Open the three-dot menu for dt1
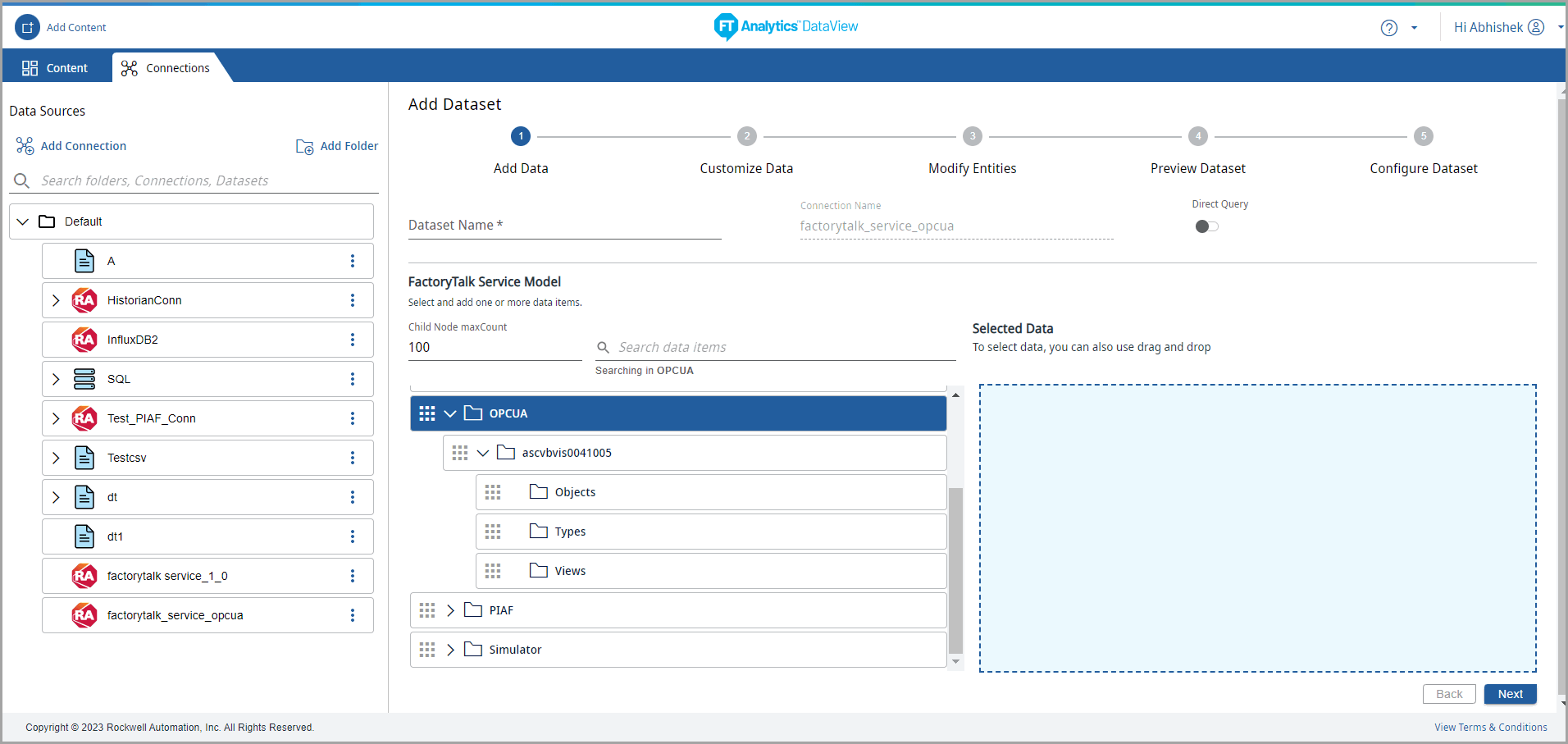The height and width of the screenshot is (744, 1568). coord(353,536)
